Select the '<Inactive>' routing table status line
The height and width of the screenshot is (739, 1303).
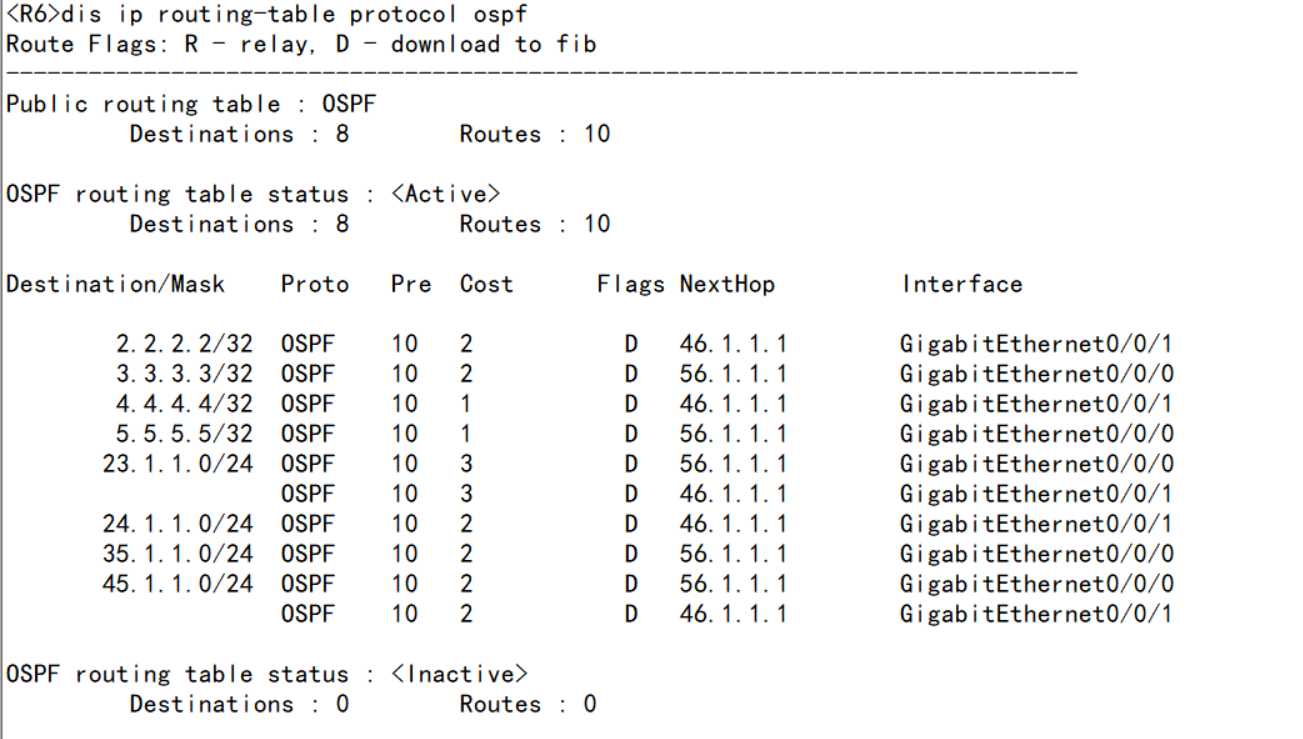point(267,675)
